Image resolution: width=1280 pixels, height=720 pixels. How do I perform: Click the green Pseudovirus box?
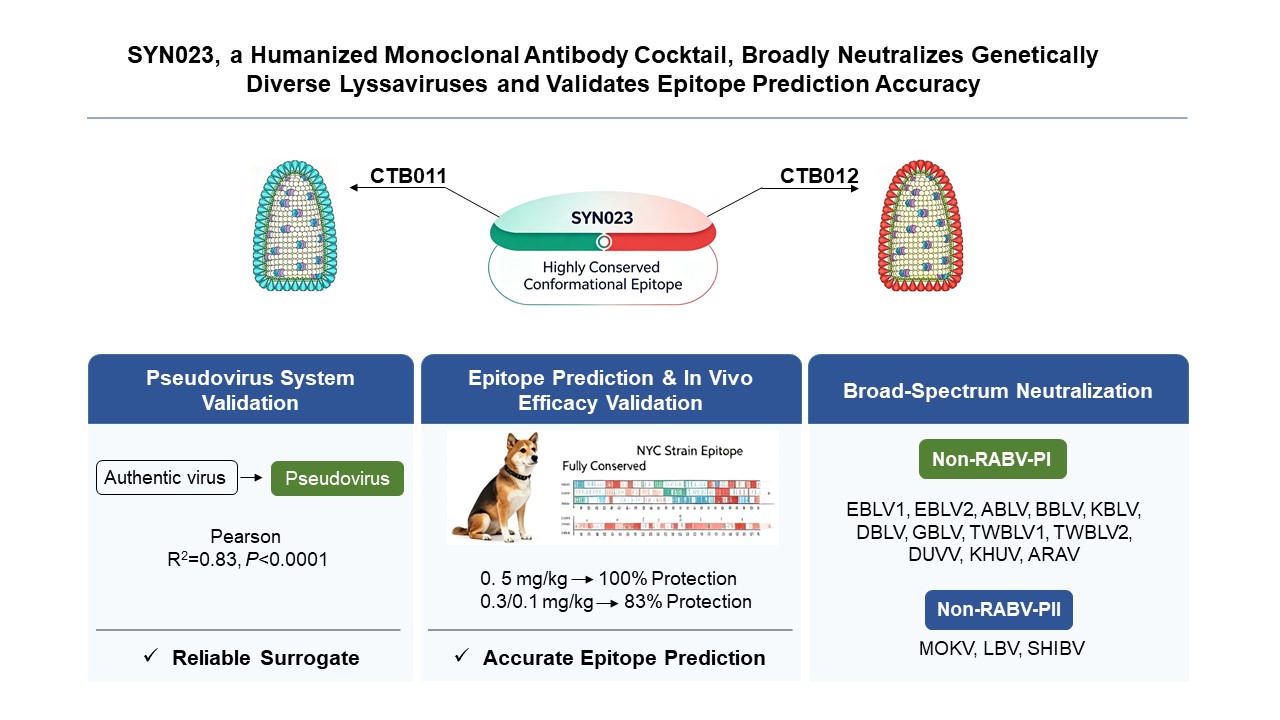coord(337,478)
